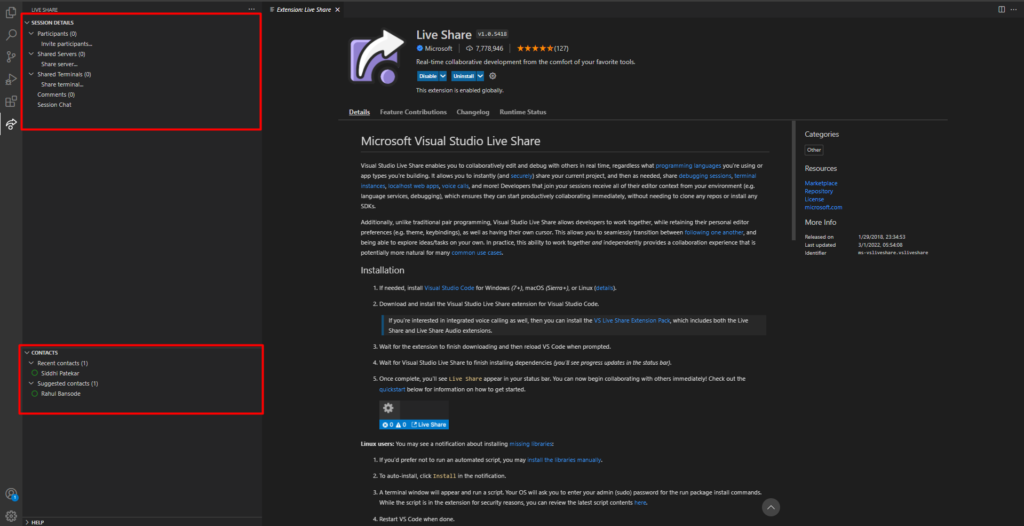This screenshot has height=526, width=1024.
Task: Click the split editor icon top right
Action: click(x=1002, y=9)
